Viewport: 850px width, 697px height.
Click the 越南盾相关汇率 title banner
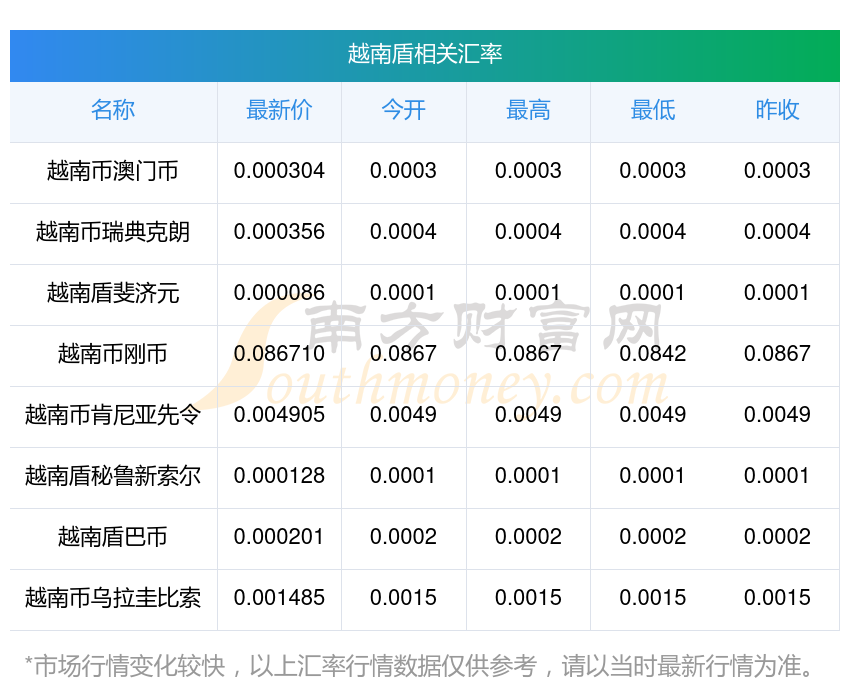pos(424,54)
